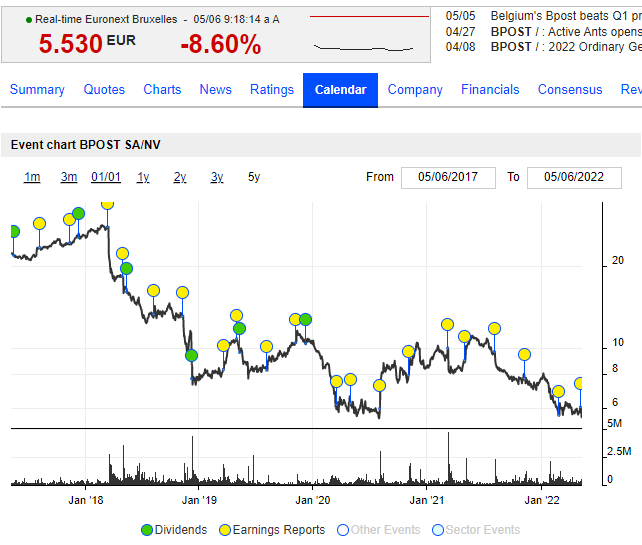Open the Summary tab
The width and height of the screenshot is (642, 545).
[37, 90]
